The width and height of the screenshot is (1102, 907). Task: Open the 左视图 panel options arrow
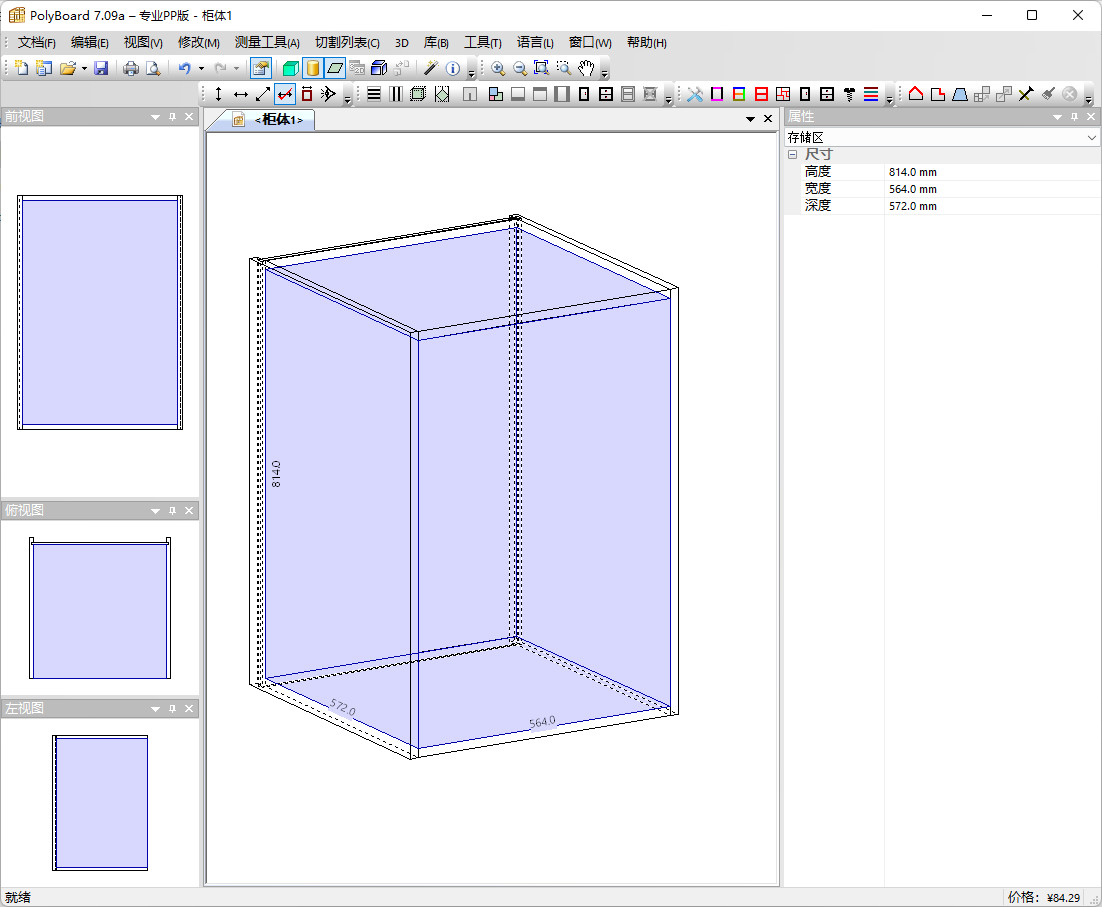pos(155,709)
